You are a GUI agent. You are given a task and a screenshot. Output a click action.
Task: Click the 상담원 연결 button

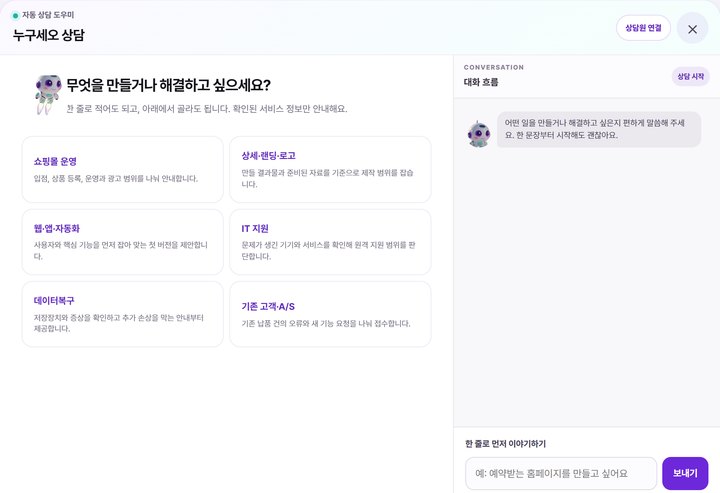pyautogui.click(x=643, y=28)
